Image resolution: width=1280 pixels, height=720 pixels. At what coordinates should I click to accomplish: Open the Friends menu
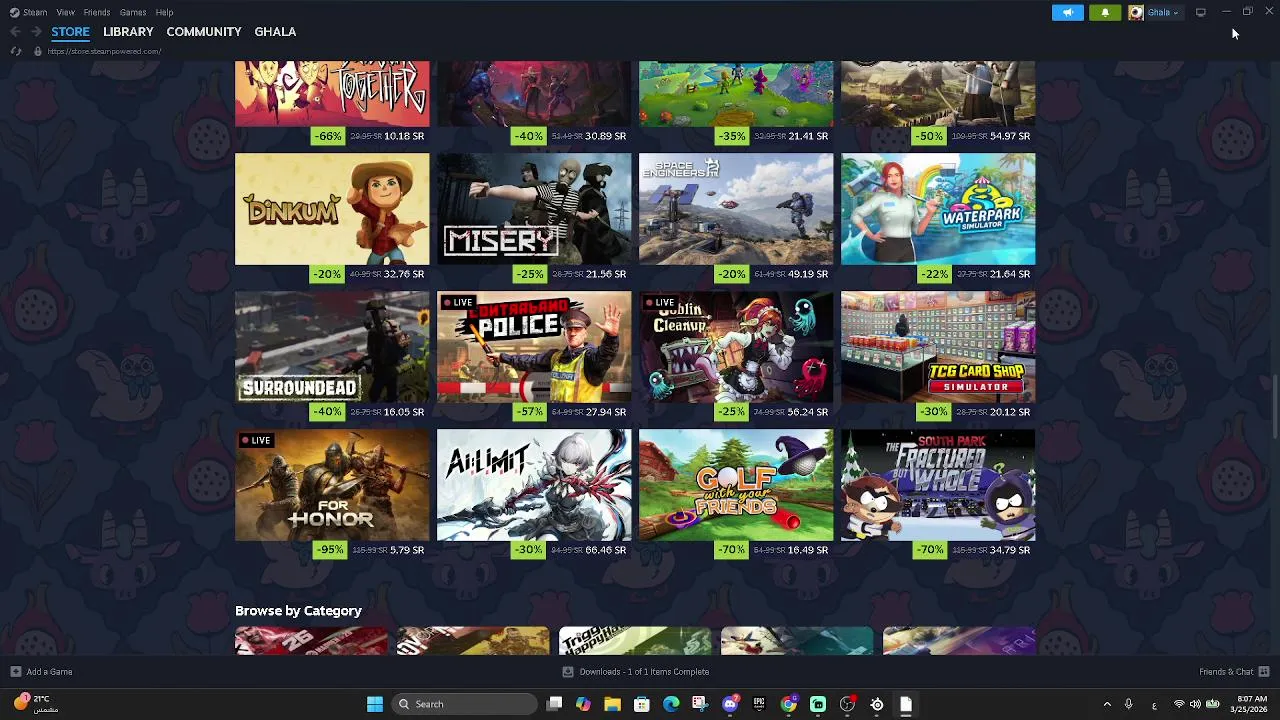click(x=97, y=12)
